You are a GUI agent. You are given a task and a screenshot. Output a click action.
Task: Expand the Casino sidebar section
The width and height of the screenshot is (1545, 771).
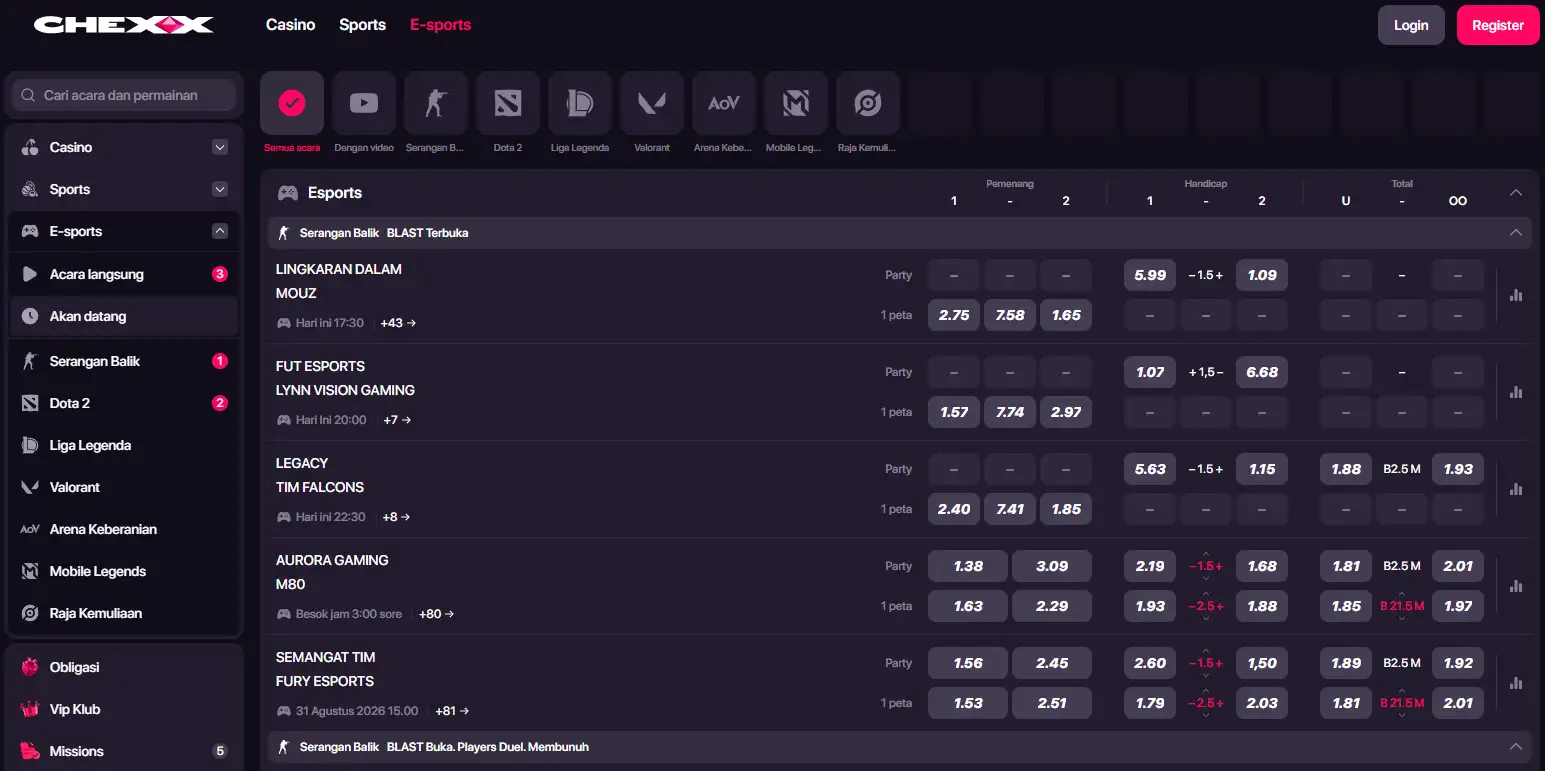(220, 147)
